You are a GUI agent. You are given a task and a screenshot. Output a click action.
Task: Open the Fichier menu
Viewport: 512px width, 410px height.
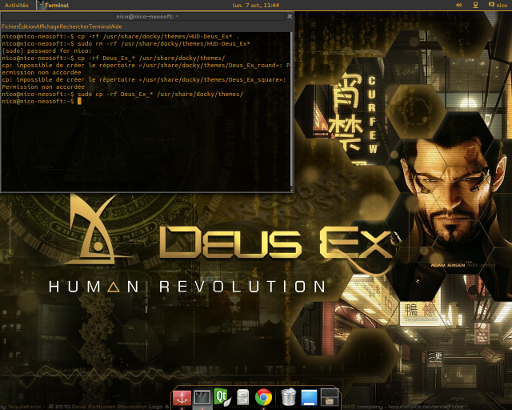pyautogui.click(x=10, y=27)
